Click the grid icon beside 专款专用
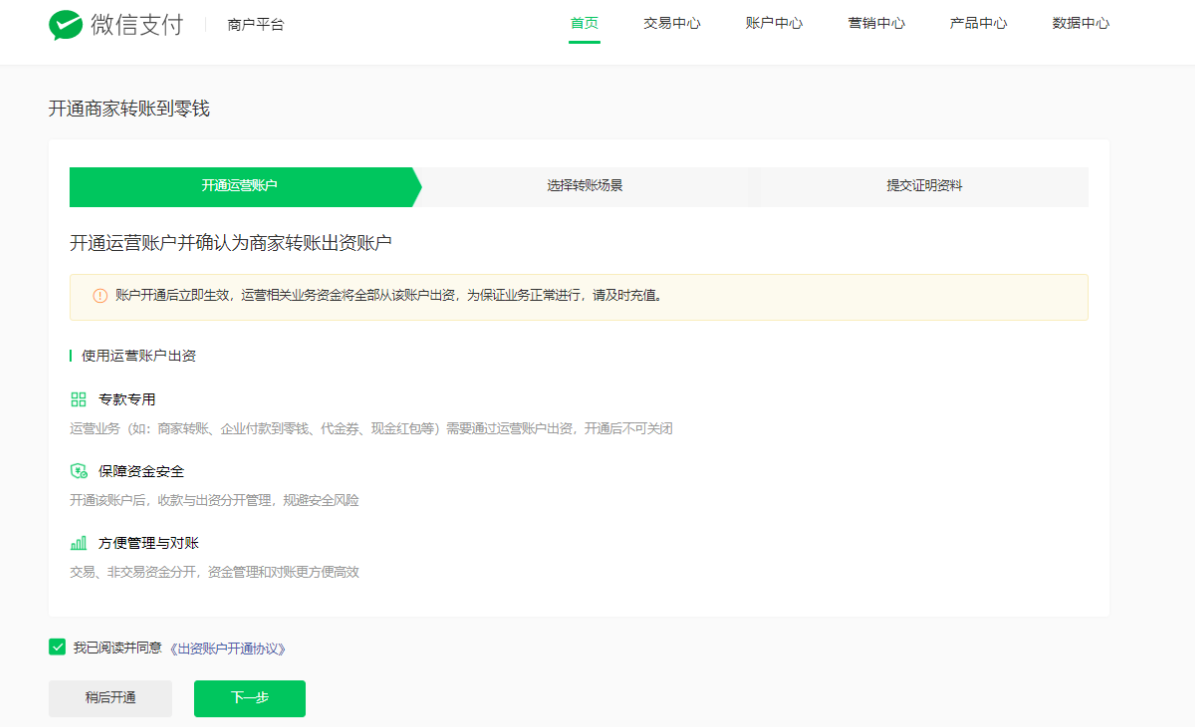1195x727 pixels. click(x=78, y=400)
